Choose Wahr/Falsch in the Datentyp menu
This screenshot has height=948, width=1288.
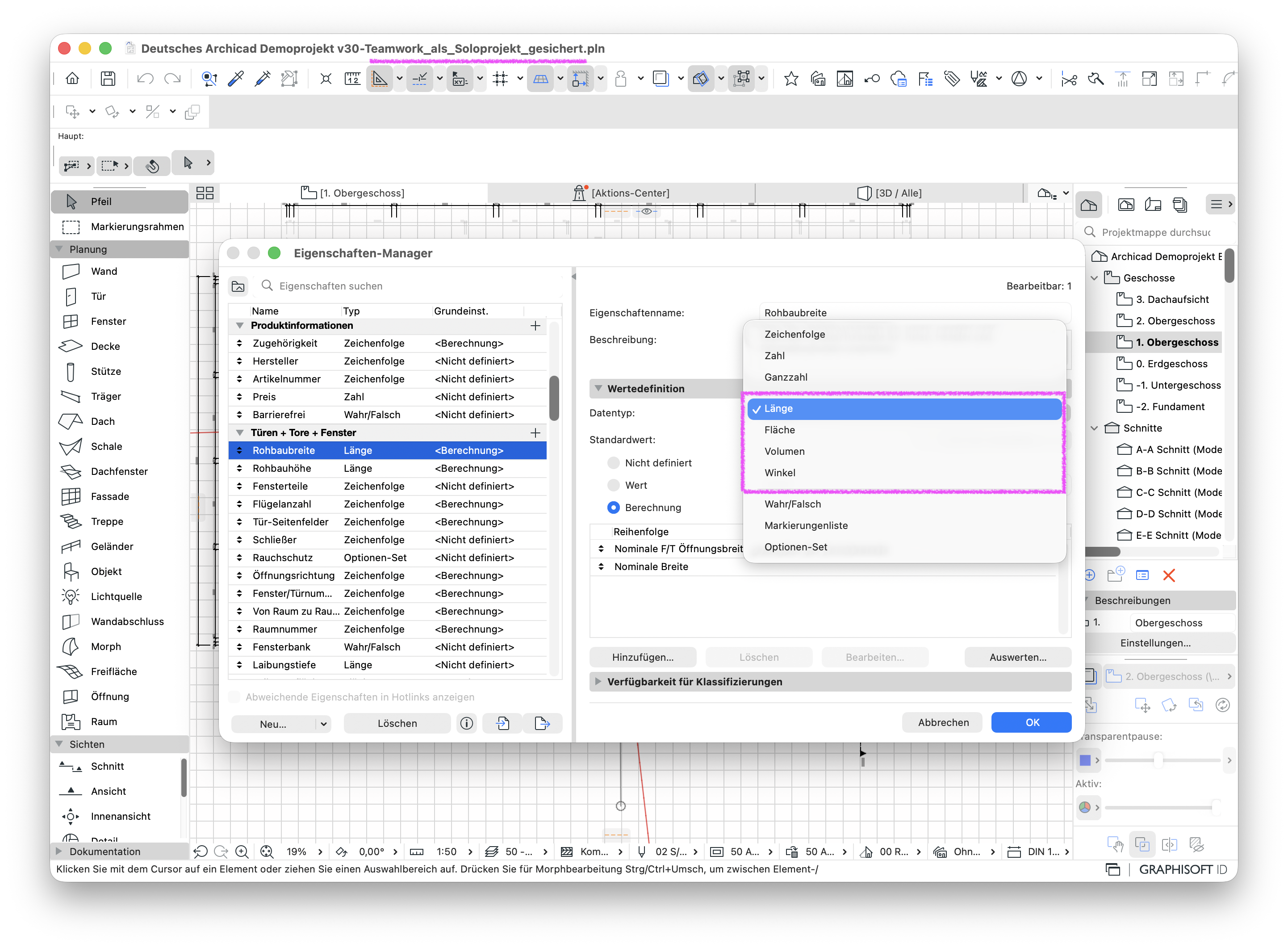pos(904,504)
